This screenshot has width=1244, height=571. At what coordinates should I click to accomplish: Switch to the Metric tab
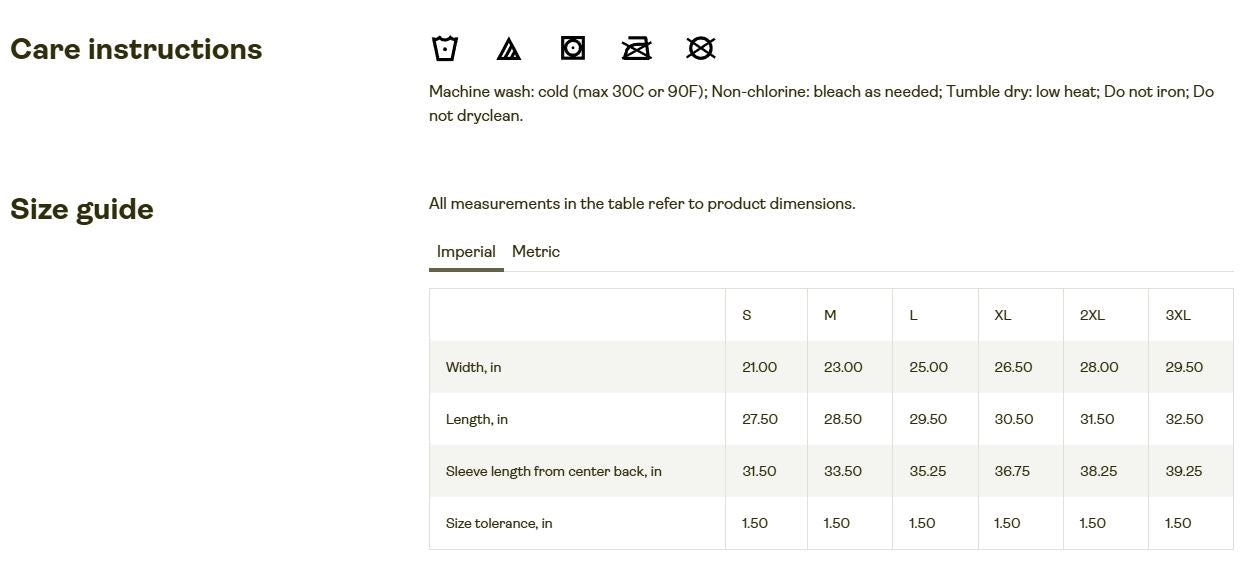point(536,252)
